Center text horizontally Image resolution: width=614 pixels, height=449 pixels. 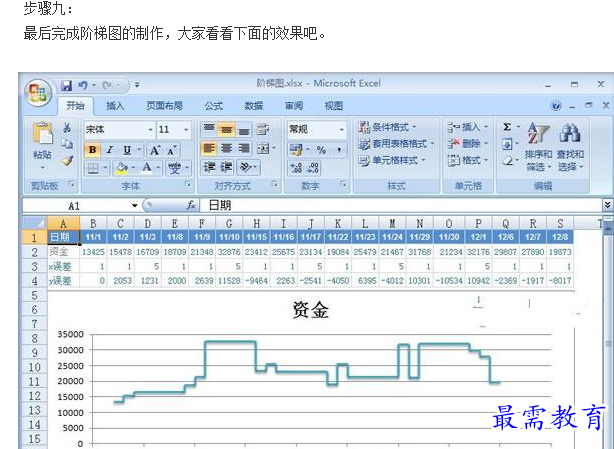pyautogui.click(x=226, y=148)
